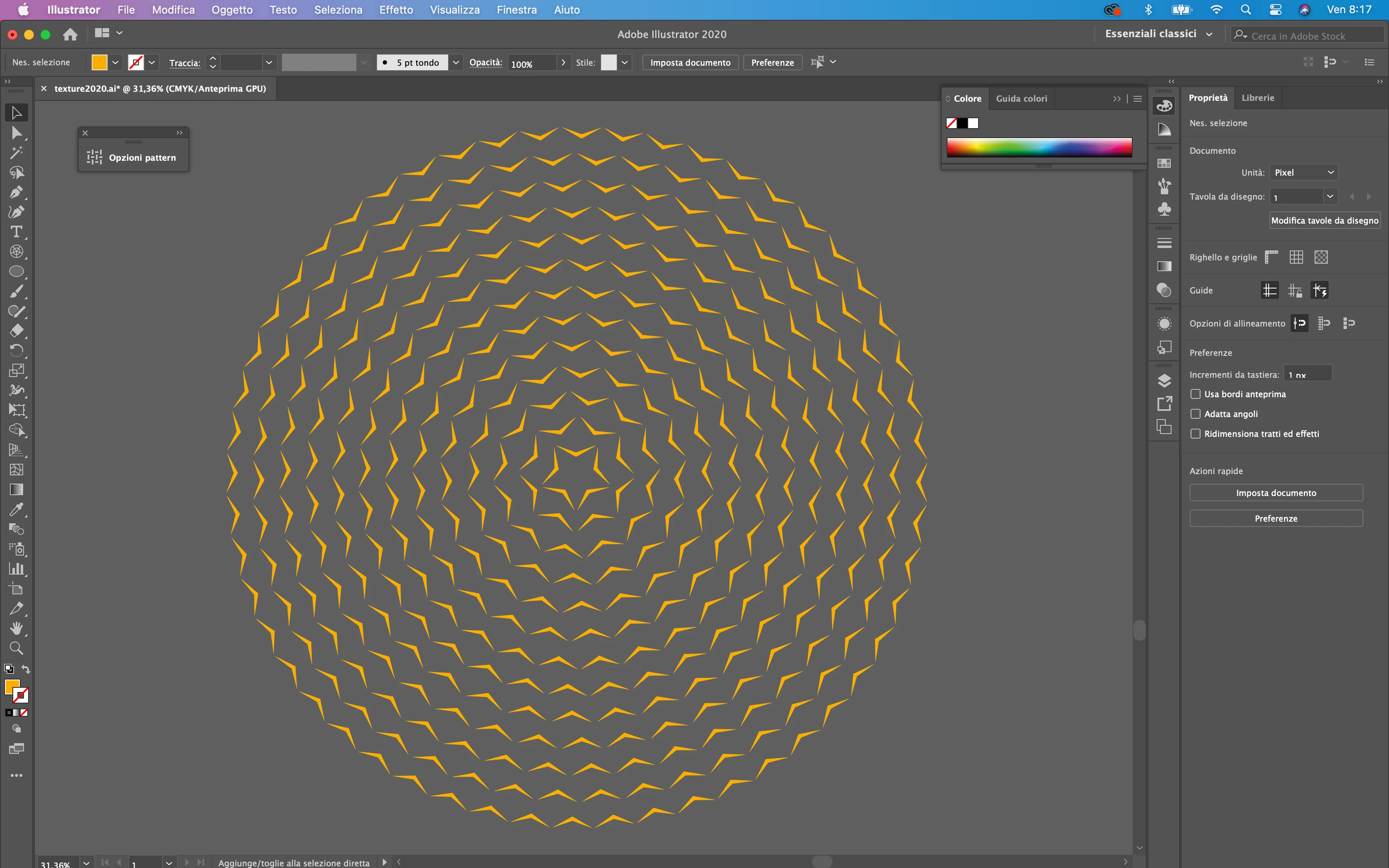Screen dimensions: 1389x868
Task: Select the Hand tool
Action: tap(16, 628)
